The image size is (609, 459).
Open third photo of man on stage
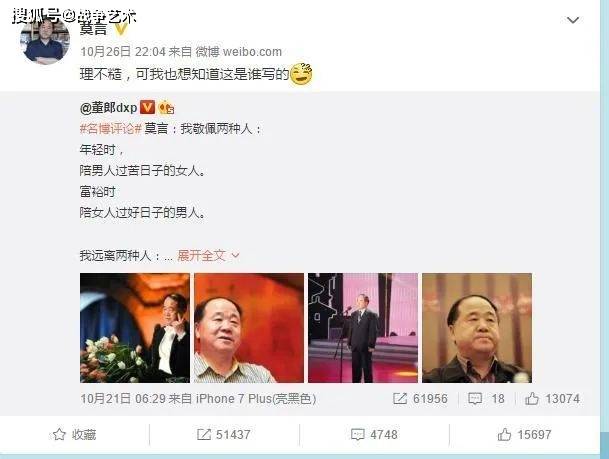click(363, 328)
